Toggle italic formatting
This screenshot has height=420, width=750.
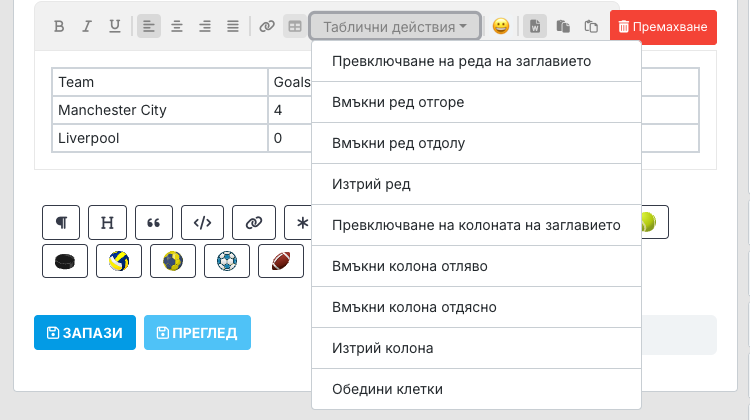(87, 26)
